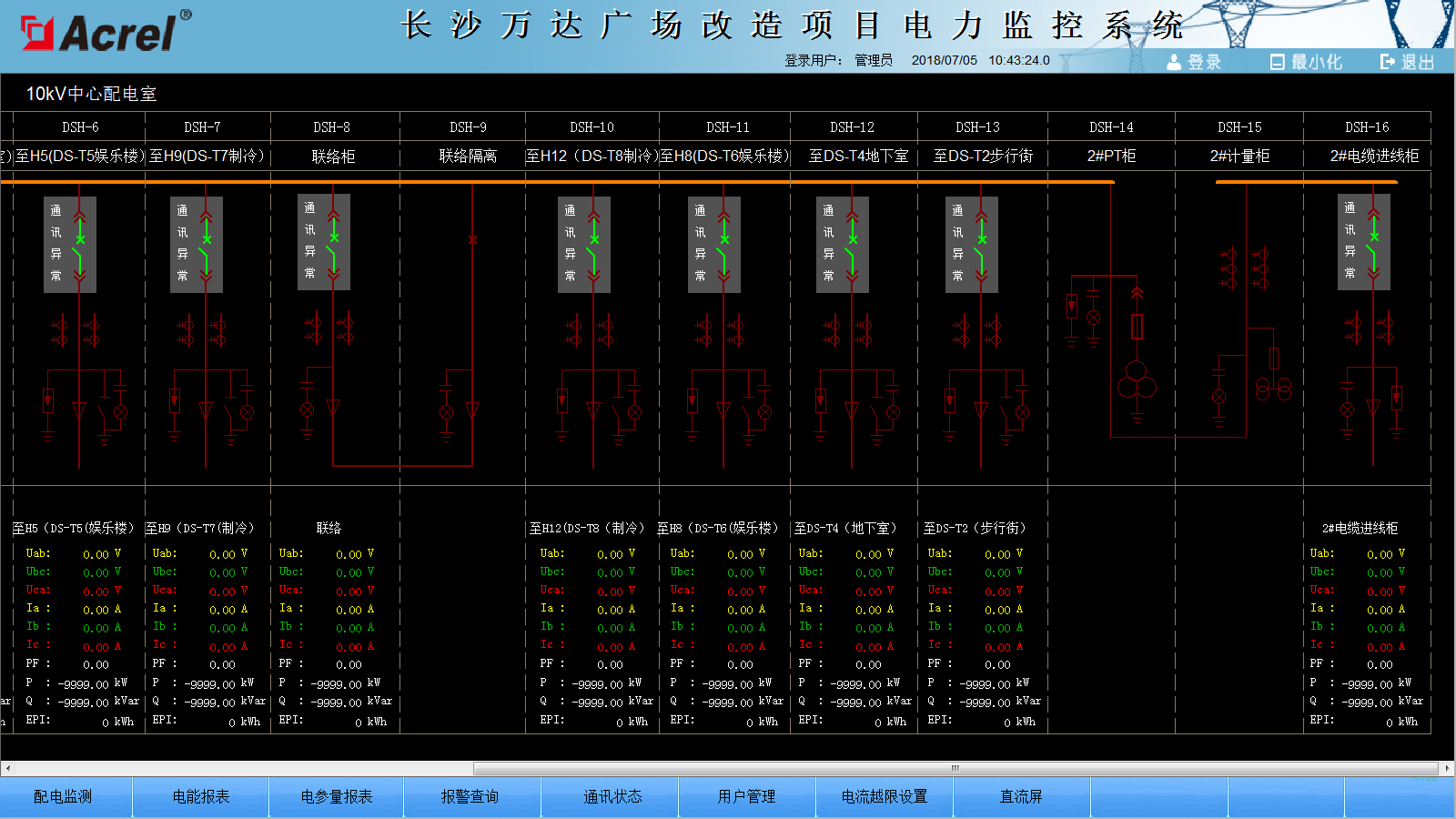Viewport: 1456px width, 819px height.
Task: Click the DSH-9 isolation switch symbol
Action: [472, 240]
